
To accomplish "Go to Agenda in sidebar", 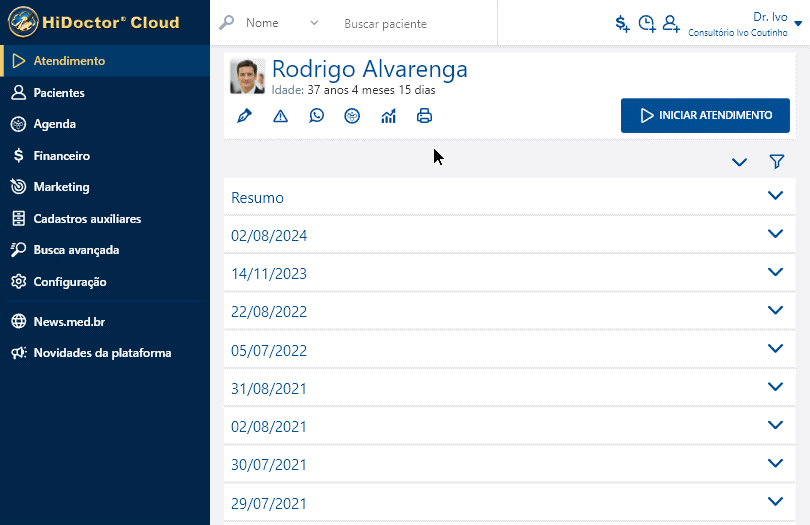I will (x=55, y=124).
